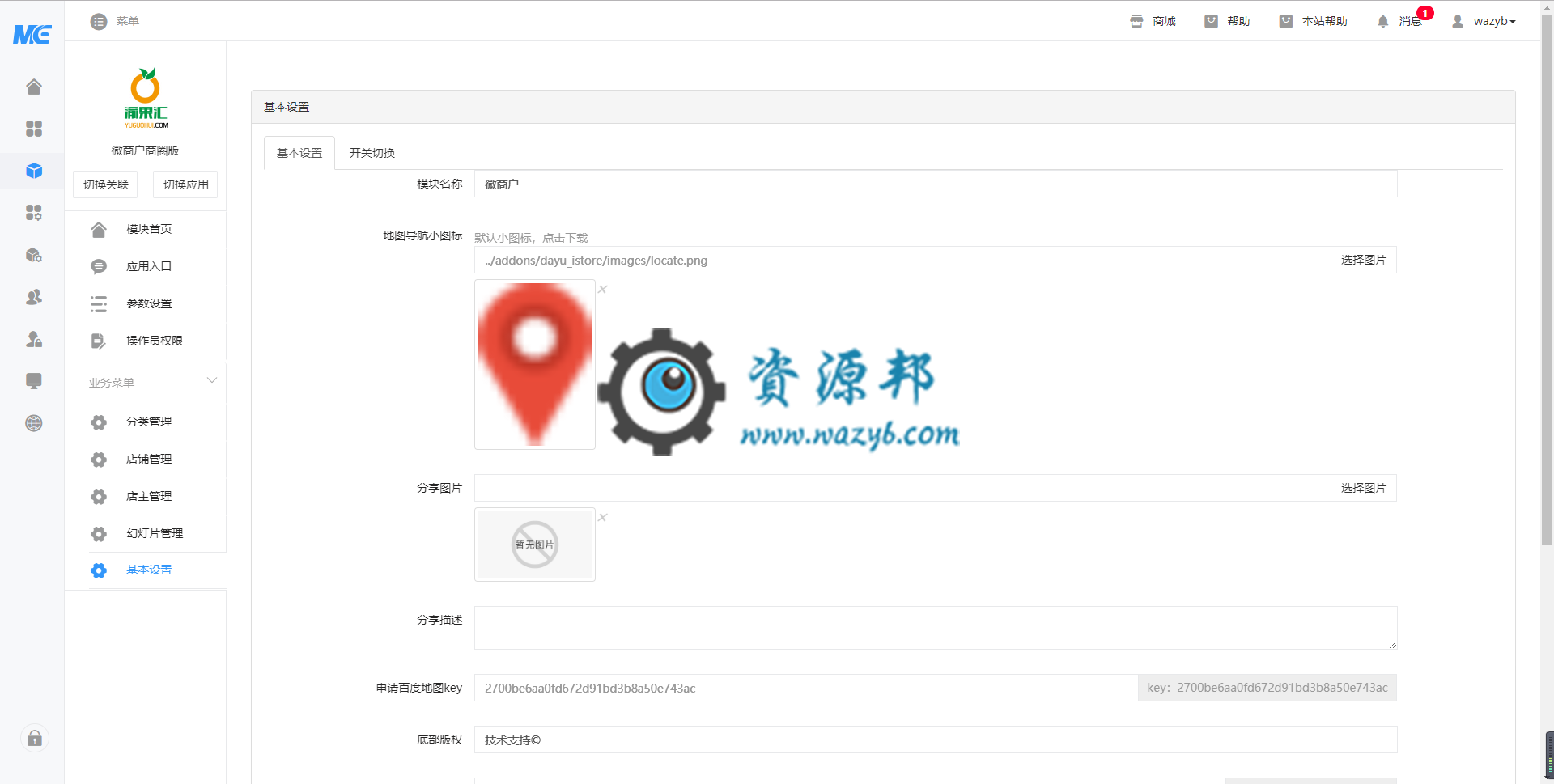The width and height of the screenshot is (1554, 784).
Task: Open the apps-with-gear icon in rail
Action: pos(34,213)
